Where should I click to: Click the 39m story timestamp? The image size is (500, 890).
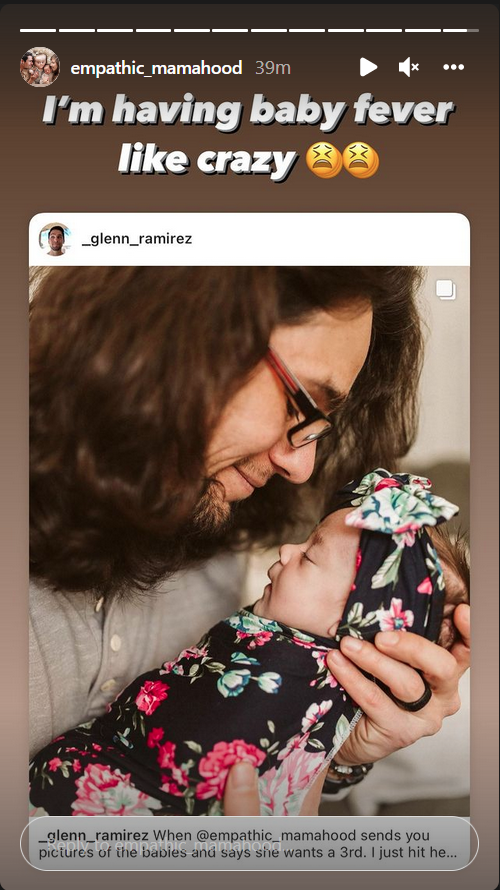(x=273, y=68)
